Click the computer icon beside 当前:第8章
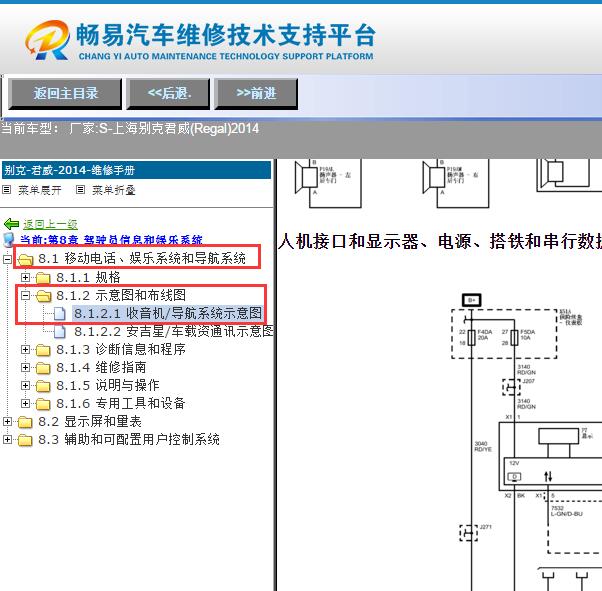This screenshot has height=591, width=602. click(x=8, y=240)
